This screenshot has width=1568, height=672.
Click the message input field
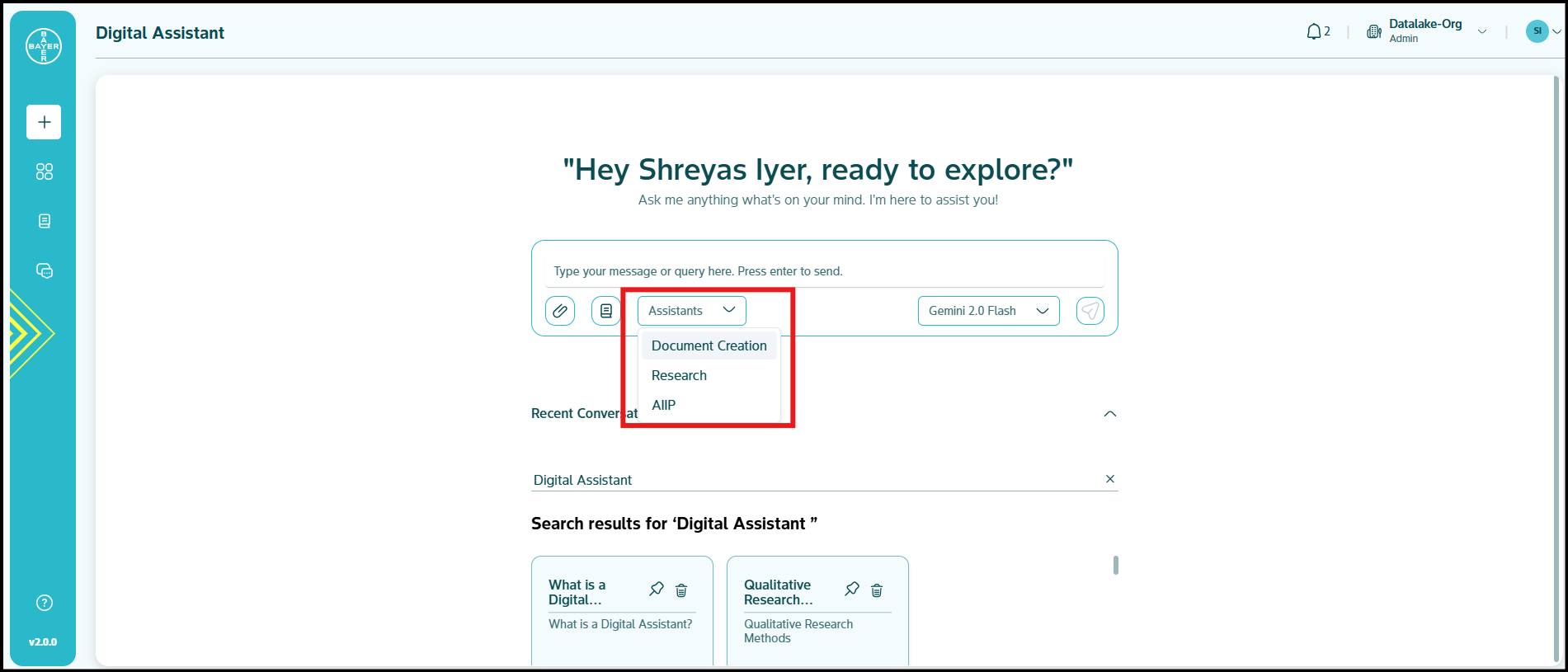point(823,271)
